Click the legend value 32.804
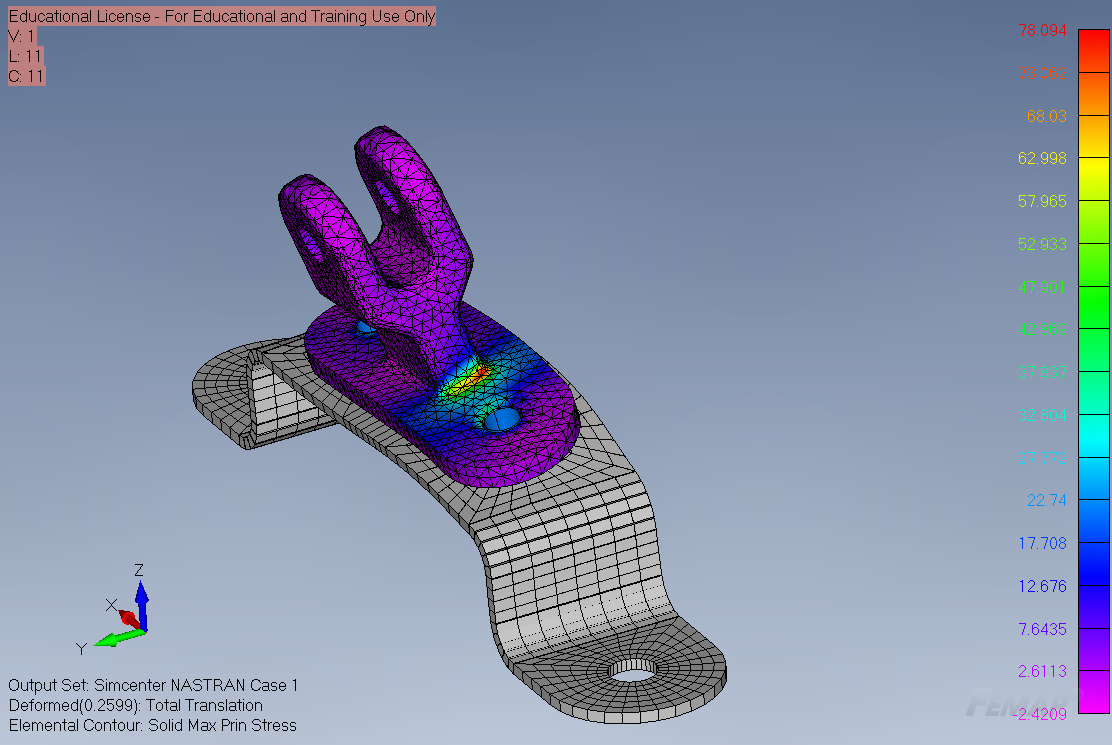The height and width of the screenshot is (745, 1112). pos(1042,415)
